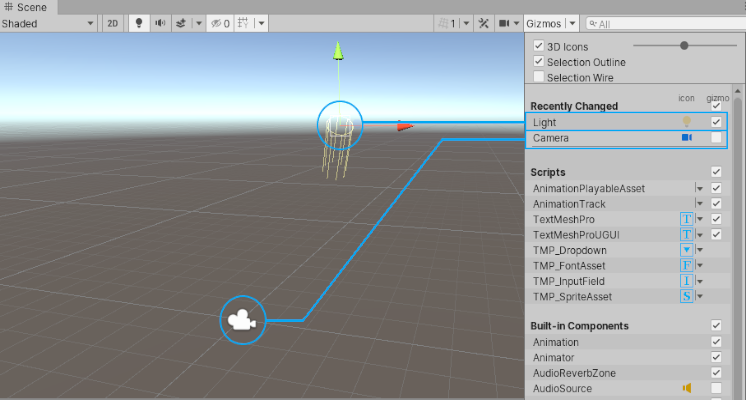Click the Light gizmo icon in the scene
Viewport: 746px width, 400px height.
(339, 124)
